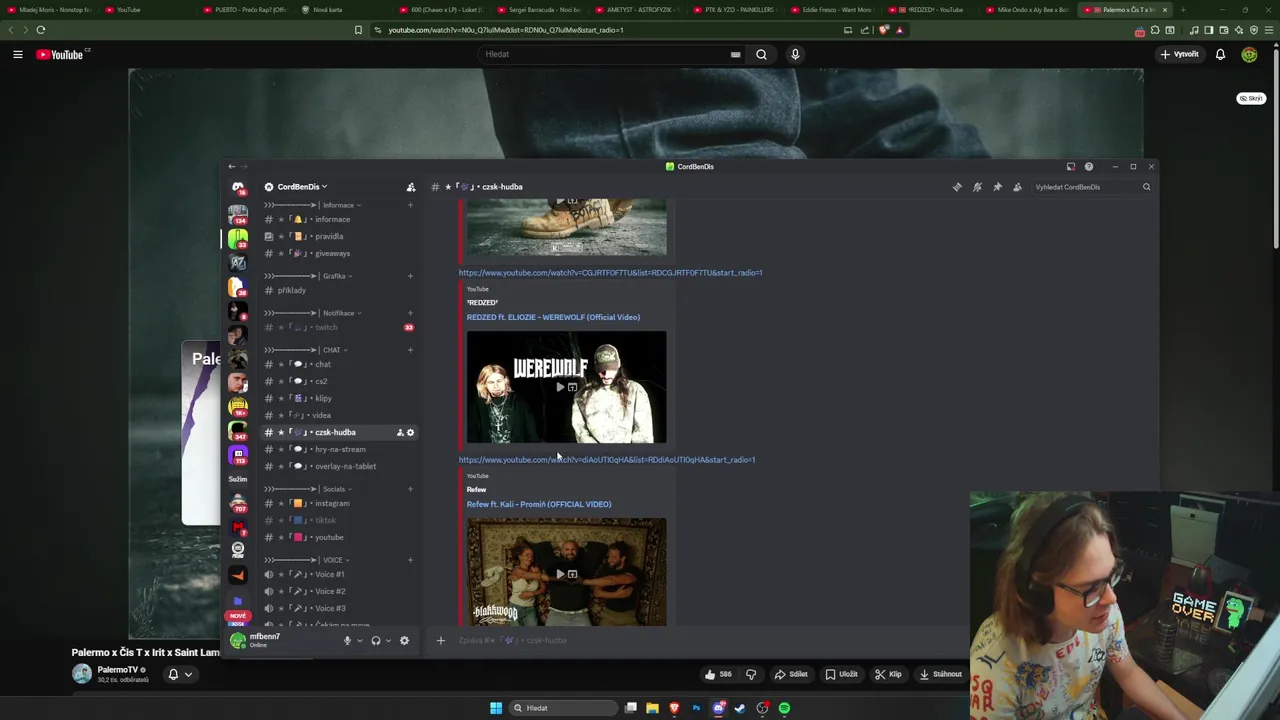Switch to REDZED - YouTube browser tab
The width and height of the screenshot is (1280, 720).
930,10
